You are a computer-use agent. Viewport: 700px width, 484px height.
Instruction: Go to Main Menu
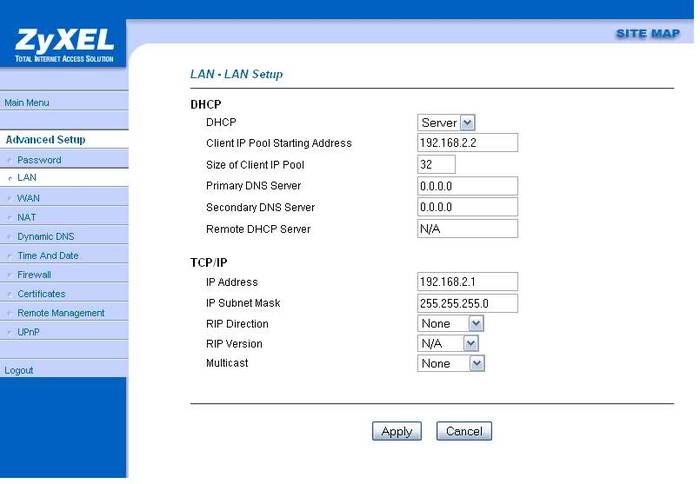click(x=27, y=103)
